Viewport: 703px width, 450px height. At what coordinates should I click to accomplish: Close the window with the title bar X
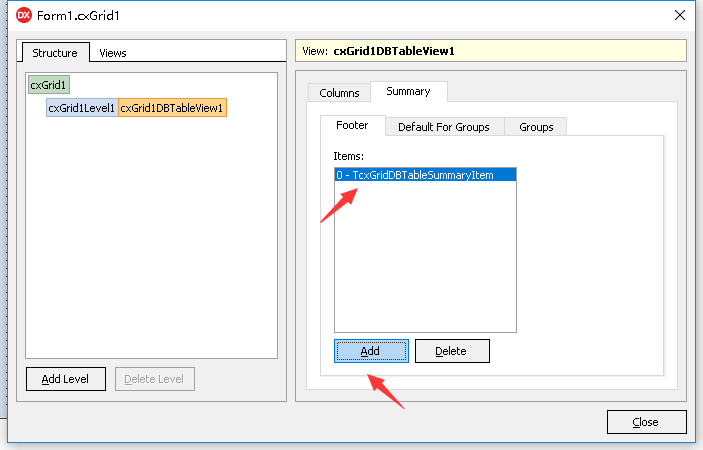click(x=679, y=15)
